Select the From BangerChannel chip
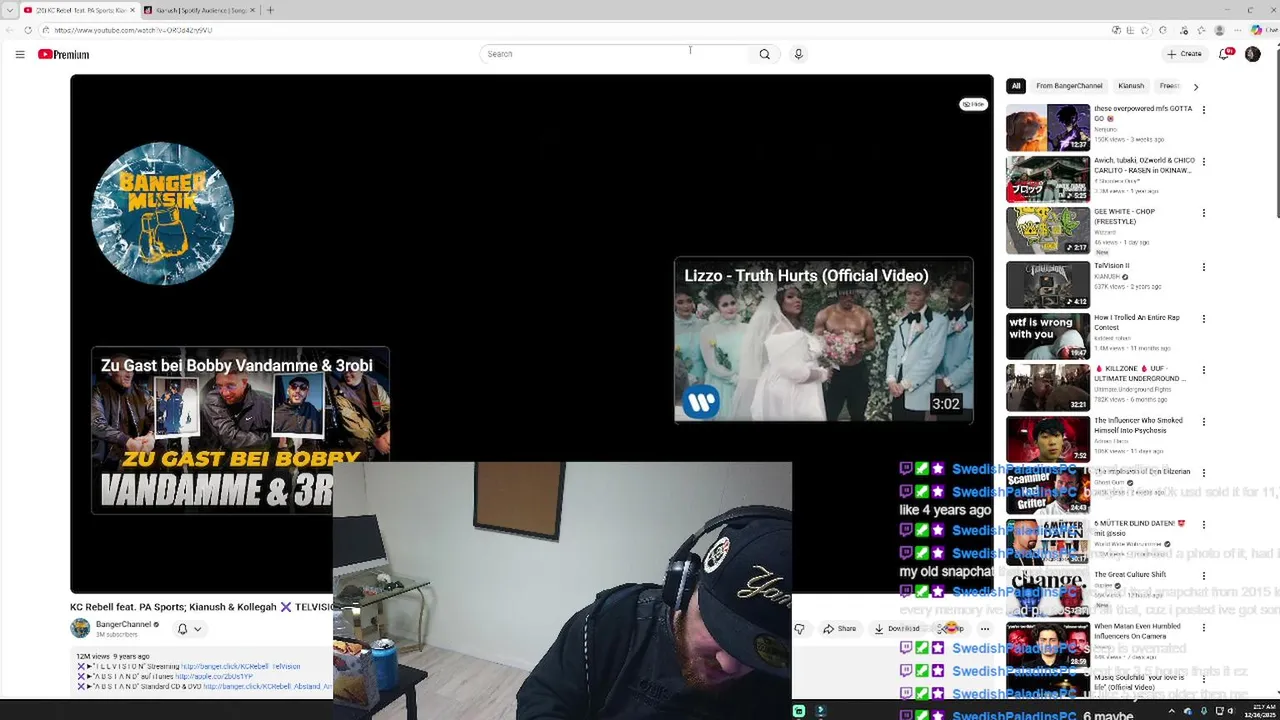 pos(1069,86)
